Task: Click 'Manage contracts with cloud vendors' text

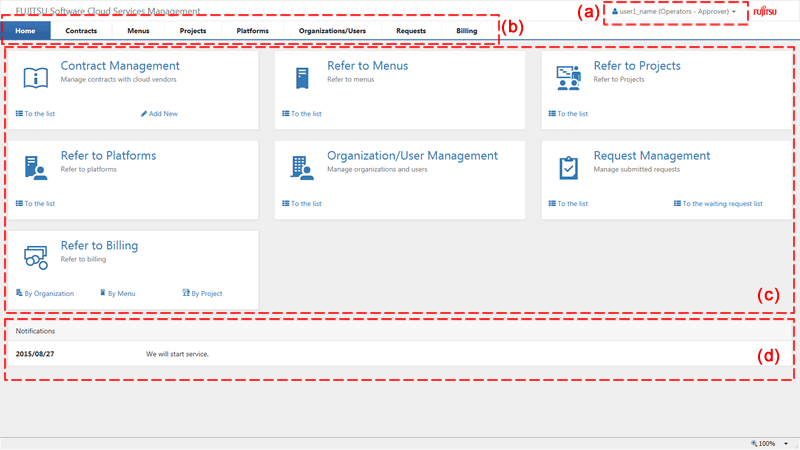Action: coord(118,80)
